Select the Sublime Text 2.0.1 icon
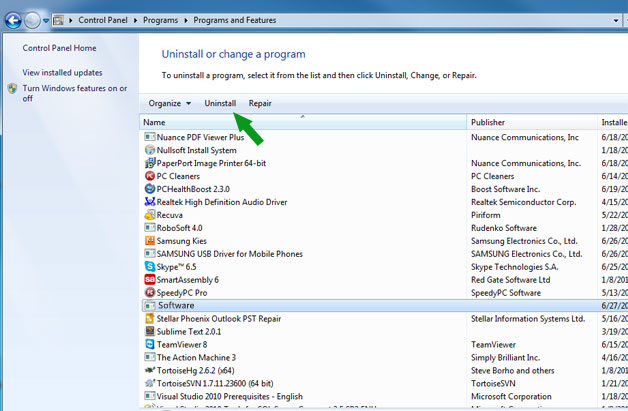Image resolution: width=628 pixels, height=411 pixels. click(150, 331)
